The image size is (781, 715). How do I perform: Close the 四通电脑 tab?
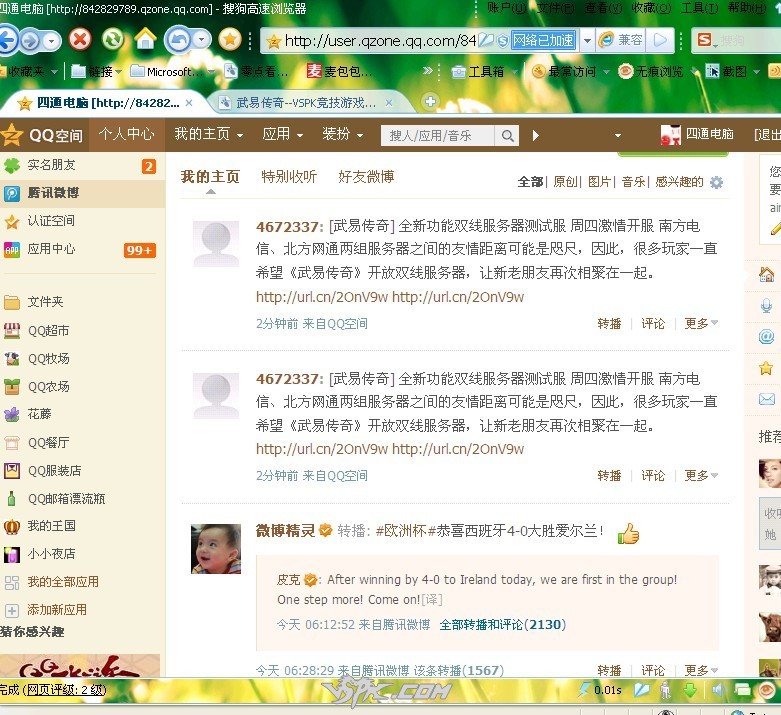coord(189,103)
